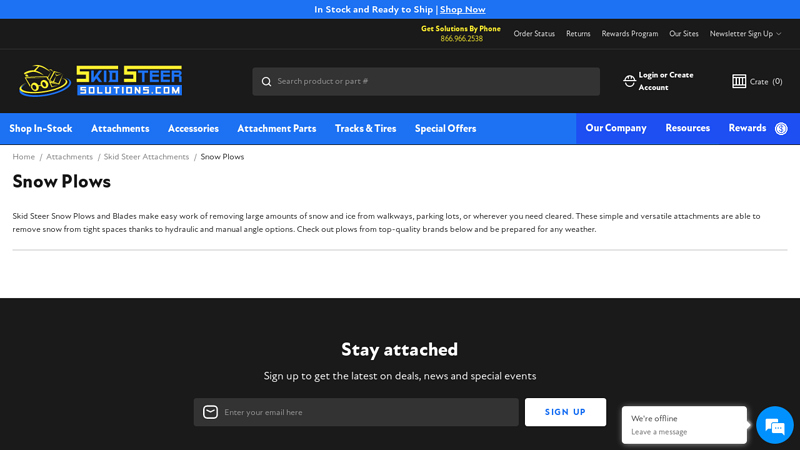Viewport: 800px width, 450px height.
Task: Click the Rewards coin icon
Action: tap(781, 129)
